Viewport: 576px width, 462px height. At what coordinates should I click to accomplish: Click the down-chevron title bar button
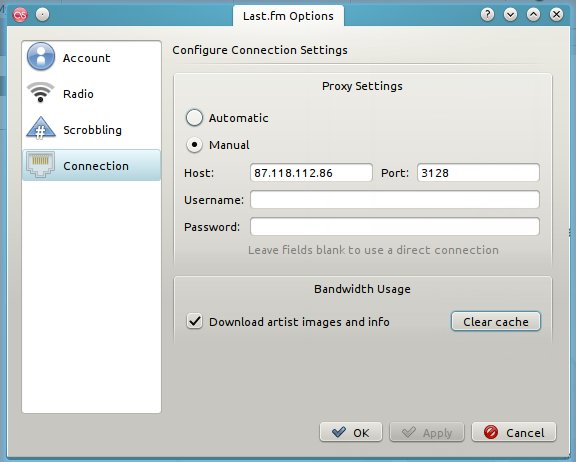(x=510, y=15)
